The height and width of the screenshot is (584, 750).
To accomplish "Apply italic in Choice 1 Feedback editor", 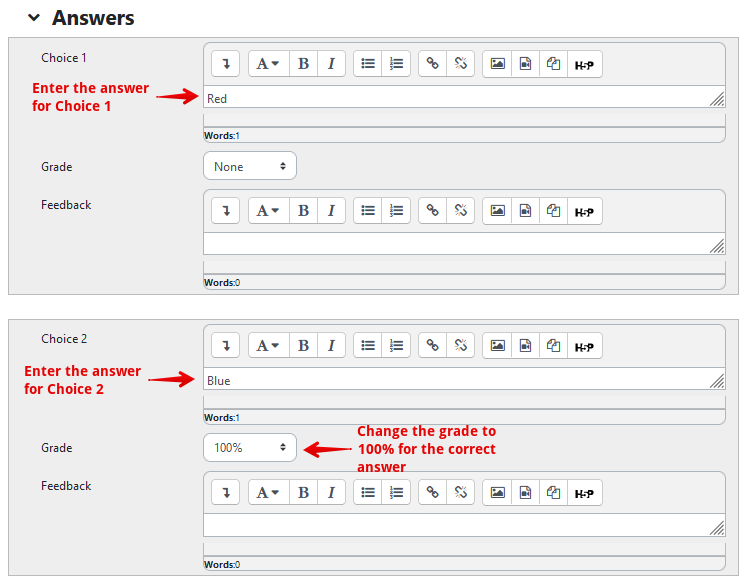I will 331,211.
